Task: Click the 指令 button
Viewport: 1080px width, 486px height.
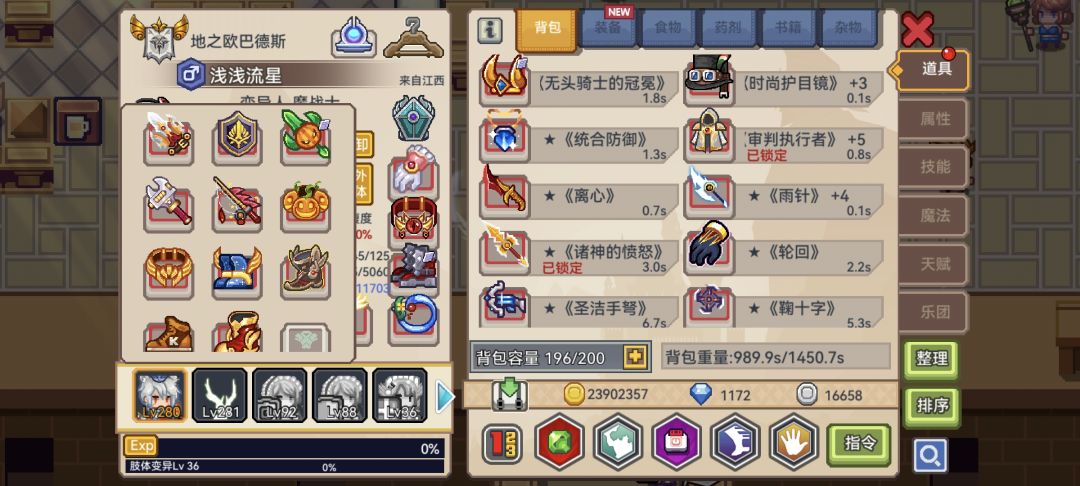Action: [x=858, y=444]
